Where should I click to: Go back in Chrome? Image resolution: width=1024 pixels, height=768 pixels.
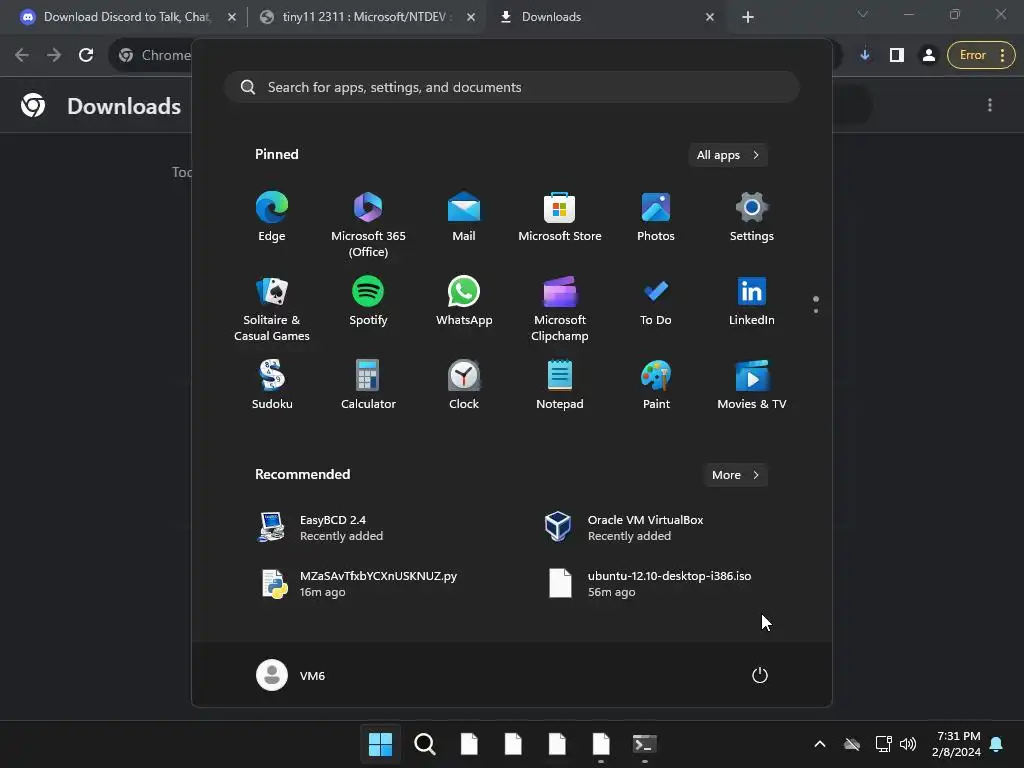(x=22, y=56)
